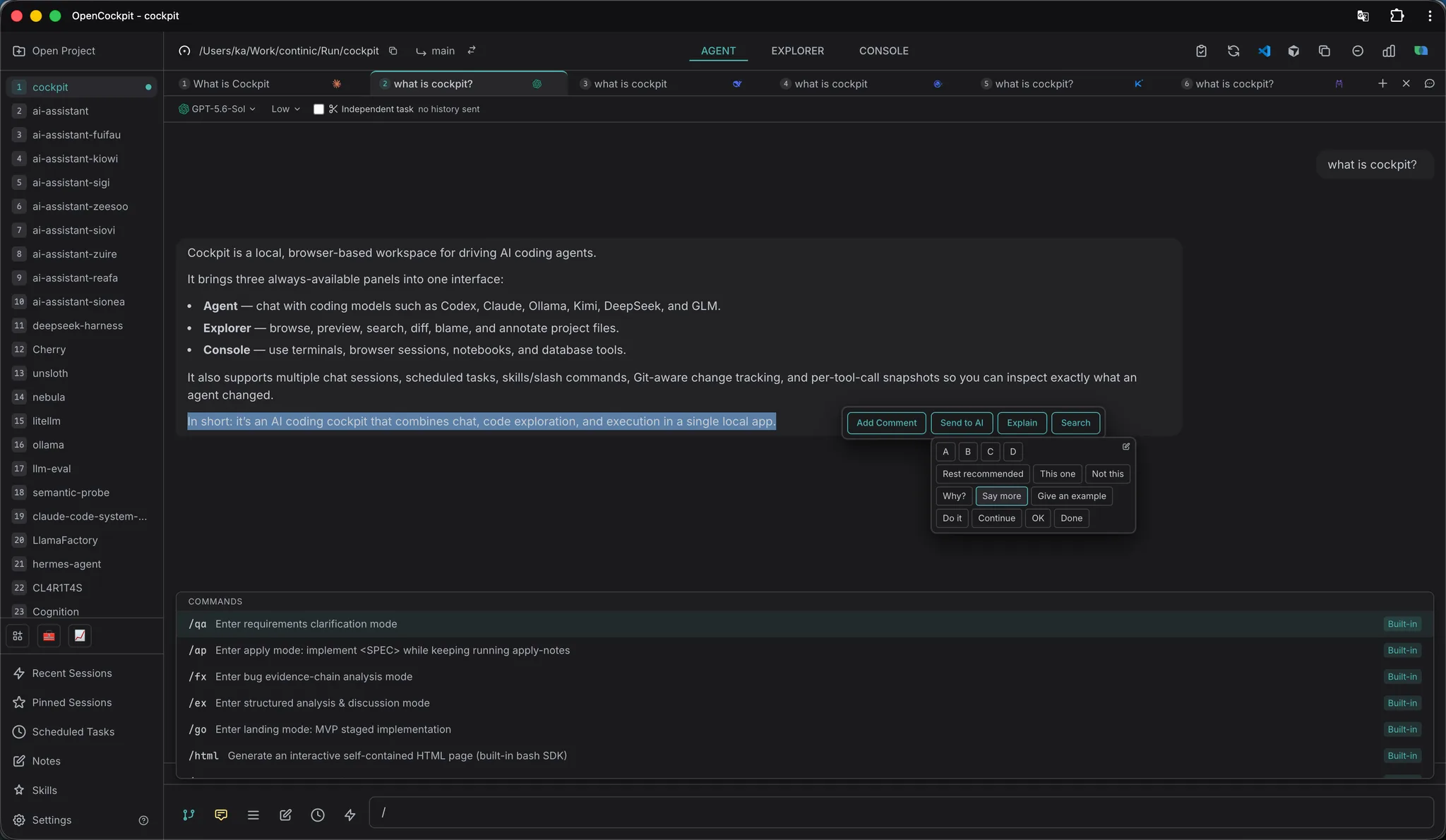Select the /fx bug evidence-chain command

pyautogui.click(x=804, y=676)
